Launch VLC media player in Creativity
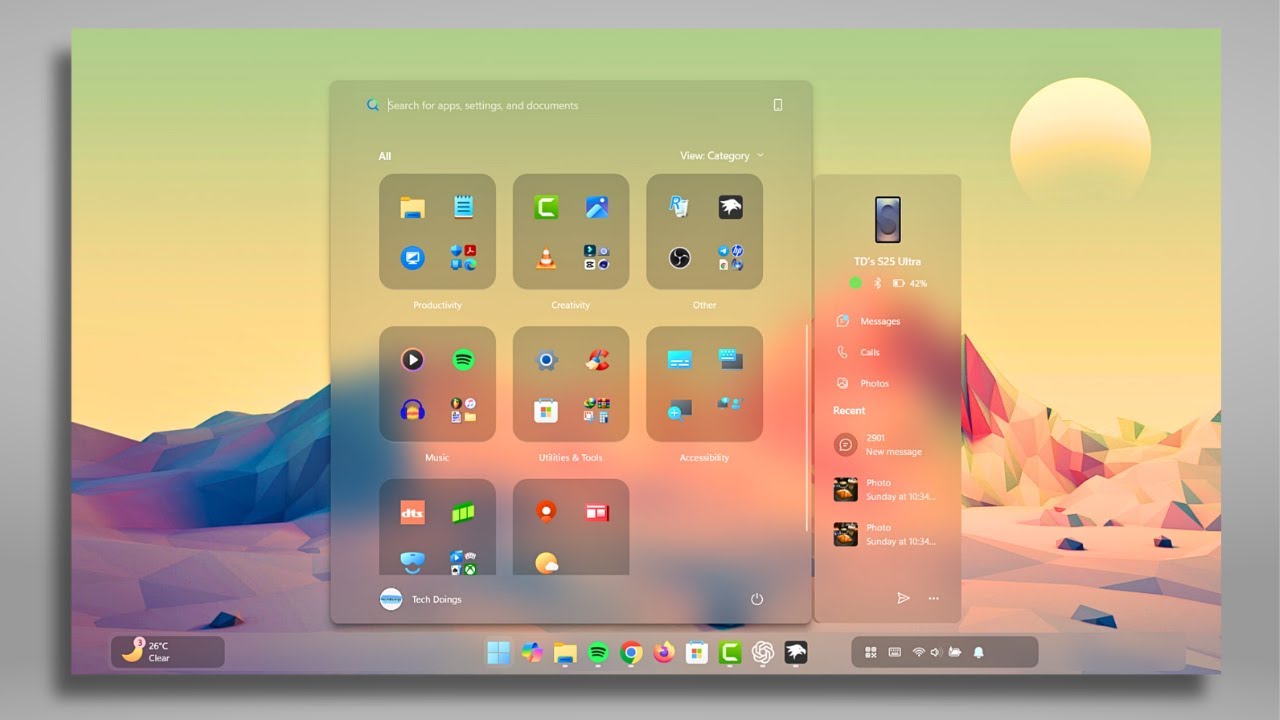 [546, 258]
